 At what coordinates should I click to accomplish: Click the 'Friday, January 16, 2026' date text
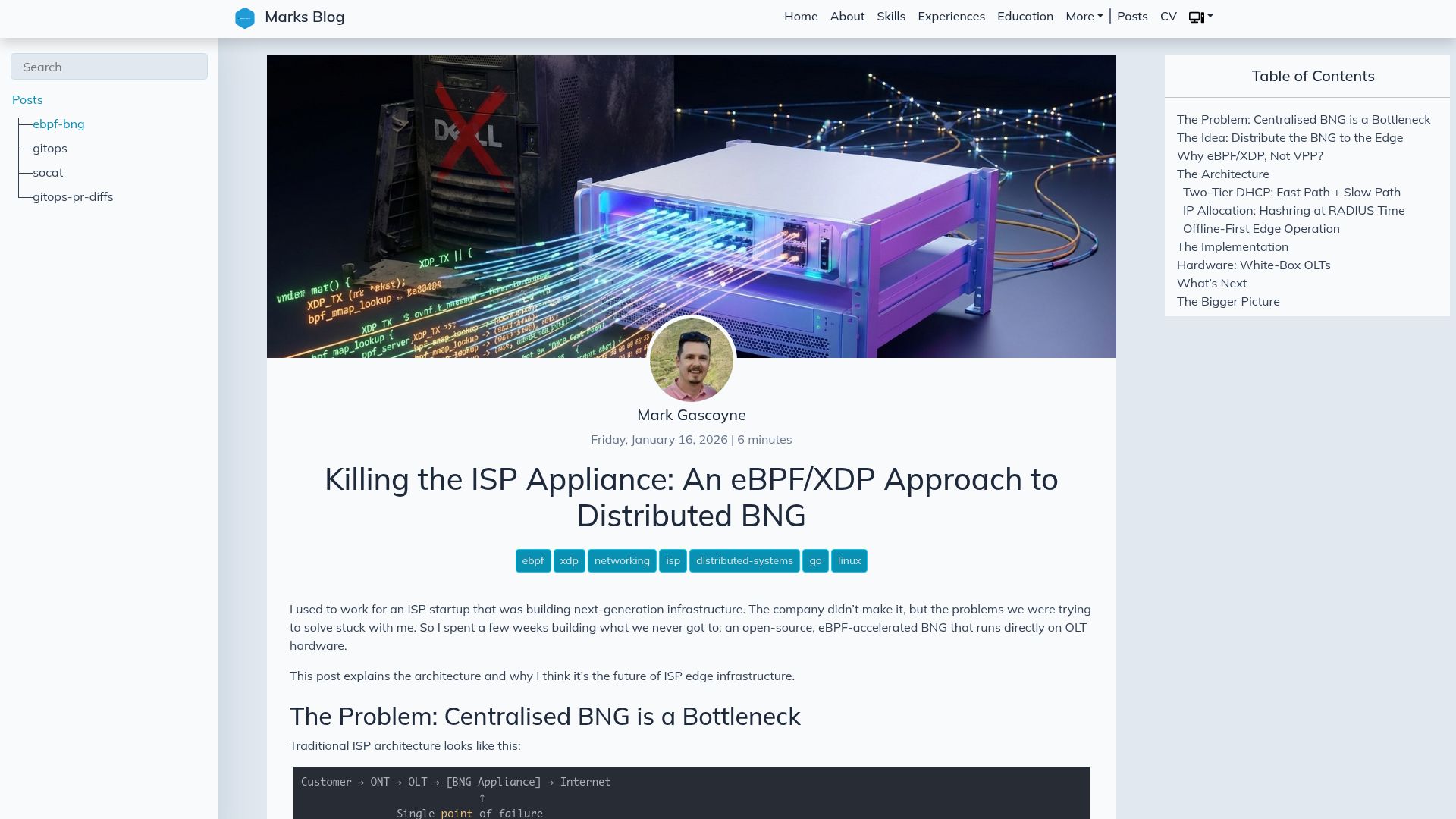tap(659, 440)
